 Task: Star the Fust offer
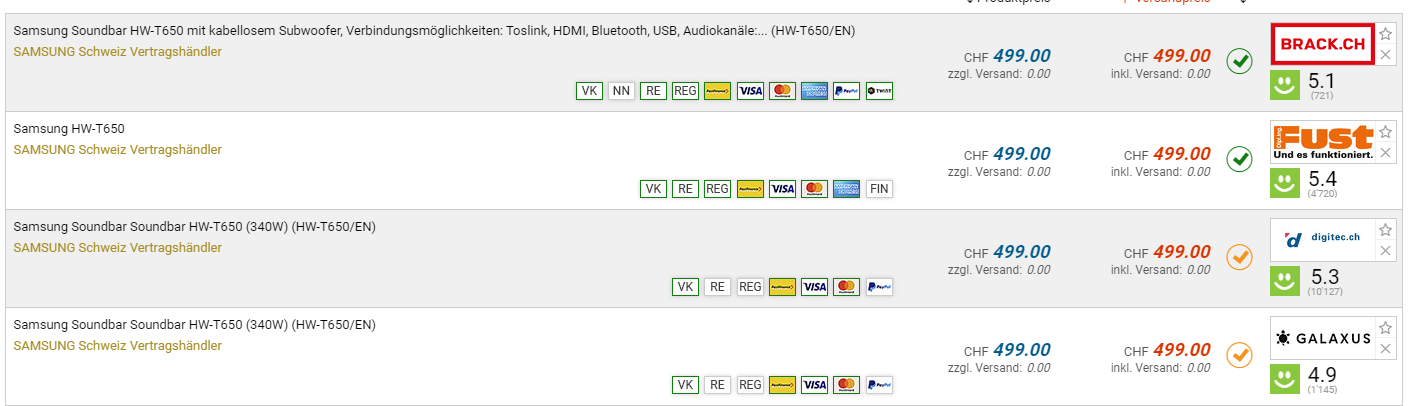click(x=1385, y=132)
